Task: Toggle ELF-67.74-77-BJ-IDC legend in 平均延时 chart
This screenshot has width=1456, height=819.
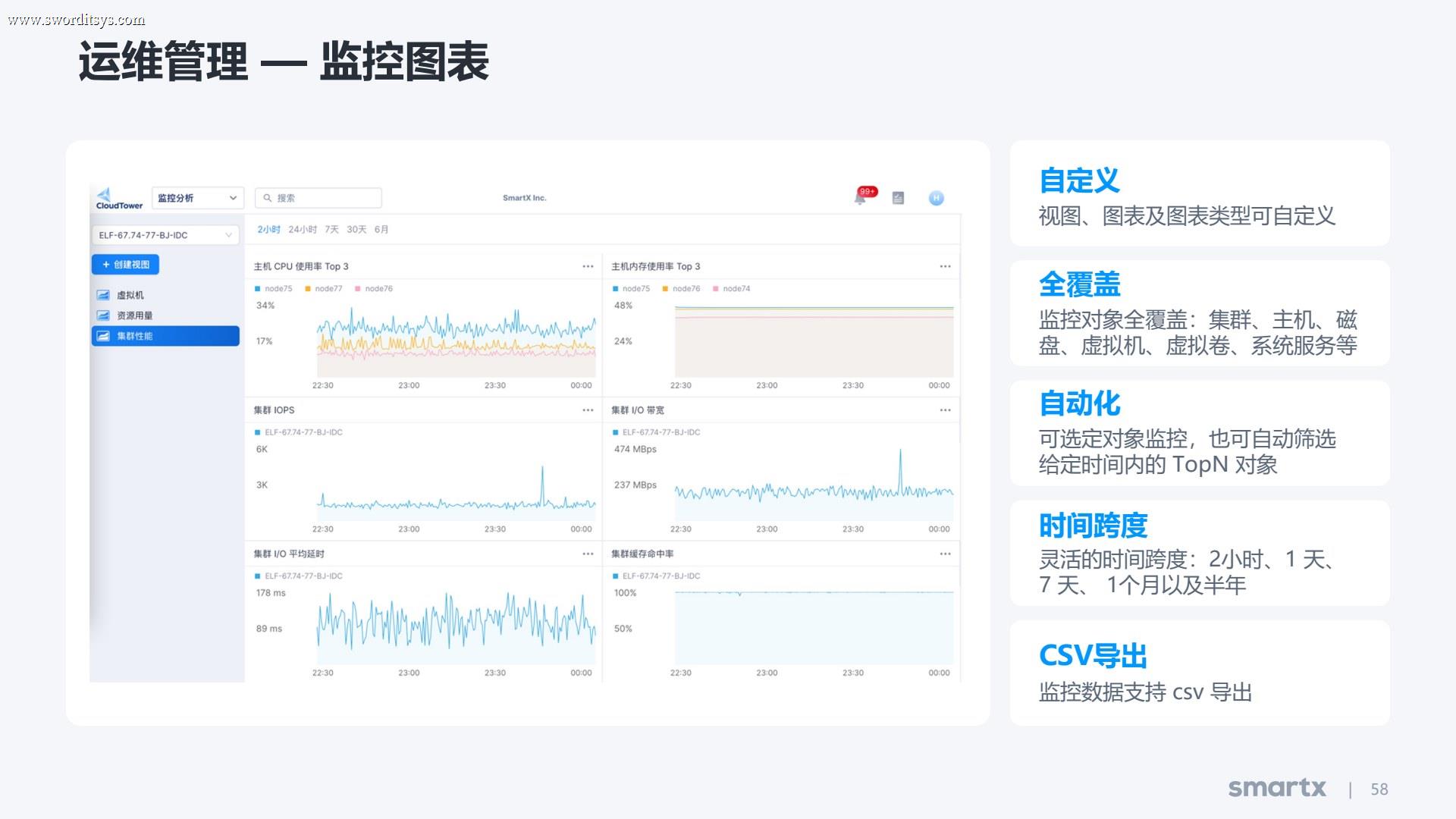Action: tap(299, 576)
